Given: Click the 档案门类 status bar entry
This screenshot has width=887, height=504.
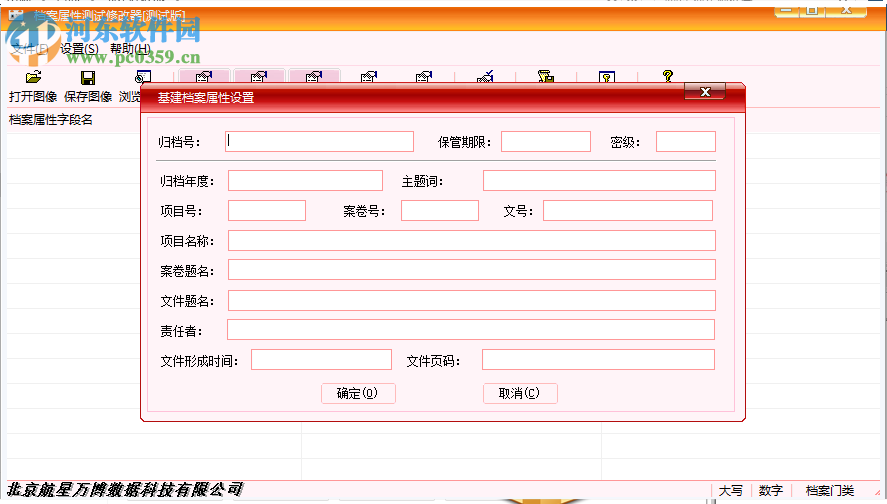Looking at the screenshot, I should (830, 490).
